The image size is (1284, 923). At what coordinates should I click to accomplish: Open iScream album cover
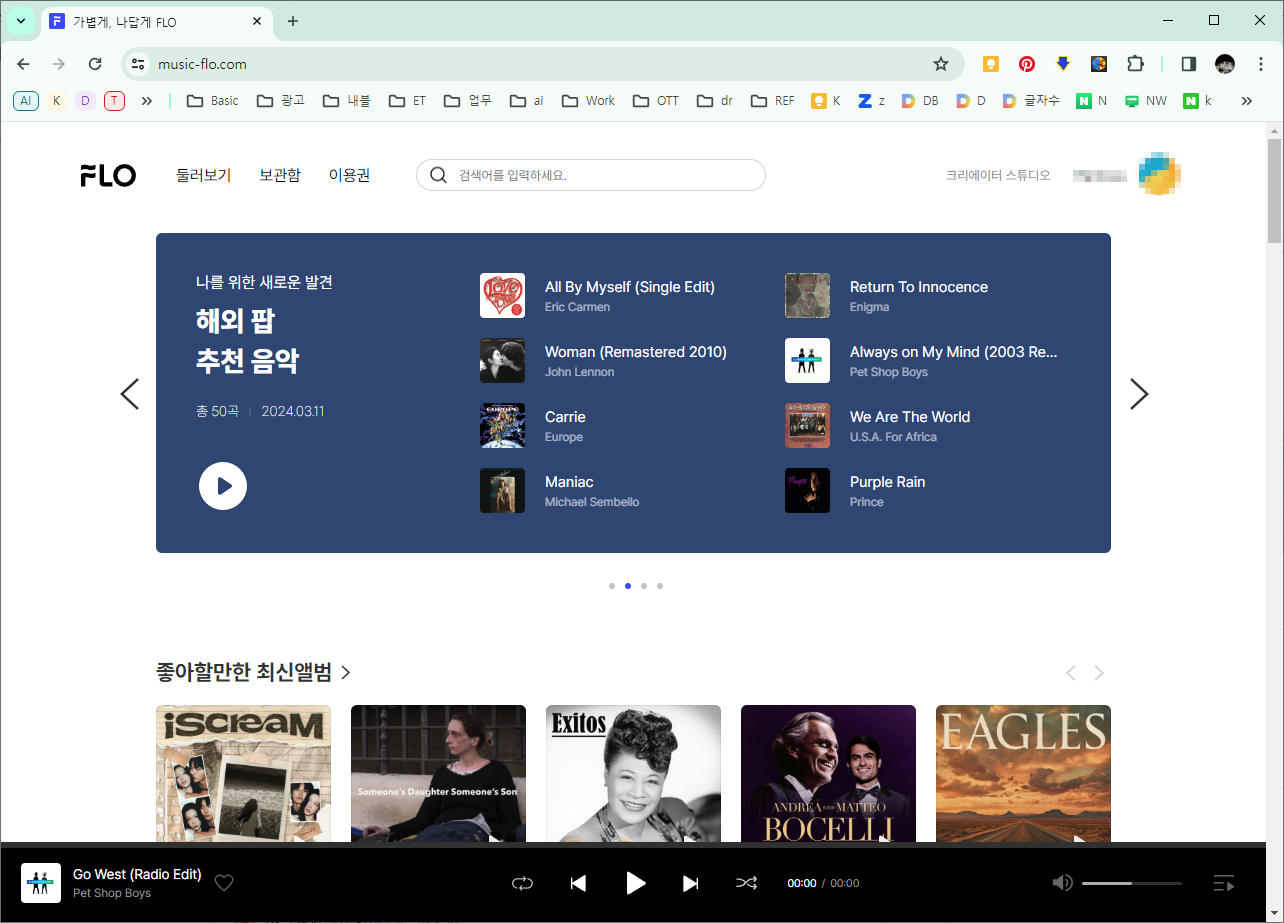tap(243, 774)
